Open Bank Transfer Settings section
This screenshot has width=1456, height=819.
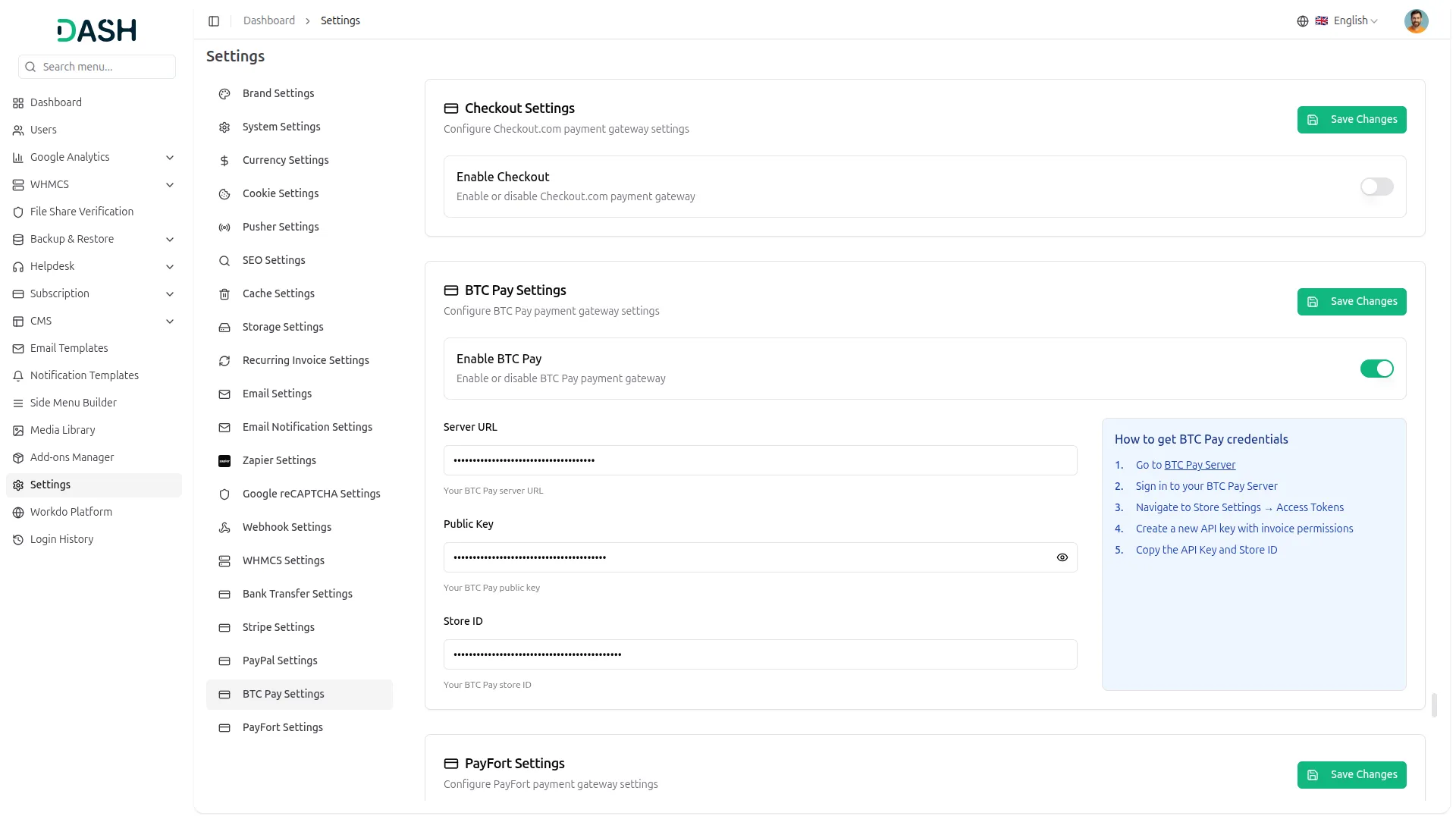pyautogui.click(x=300, y=594)
